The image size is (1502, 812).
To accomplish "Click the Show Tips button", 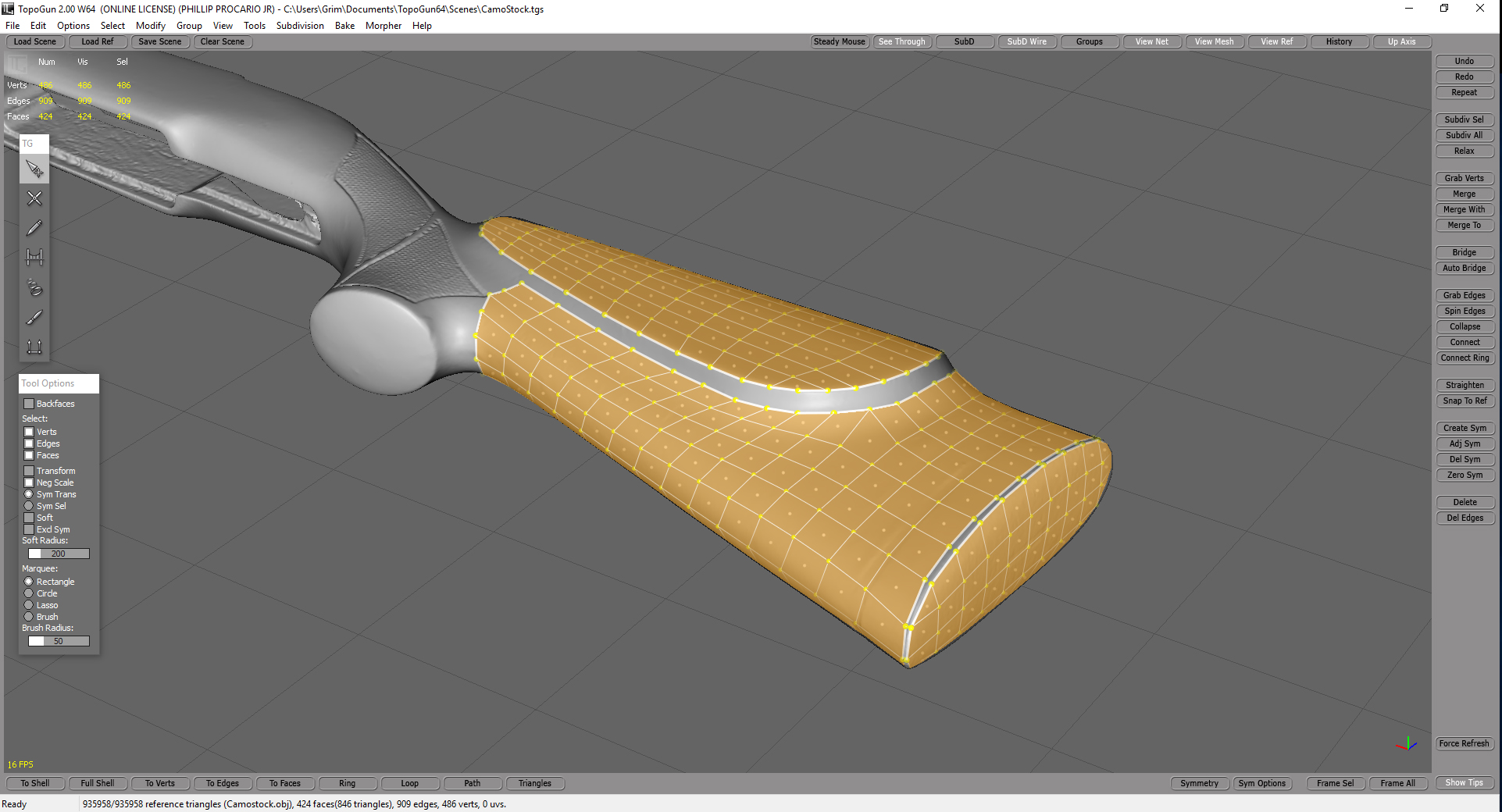I will [1465, 782].
